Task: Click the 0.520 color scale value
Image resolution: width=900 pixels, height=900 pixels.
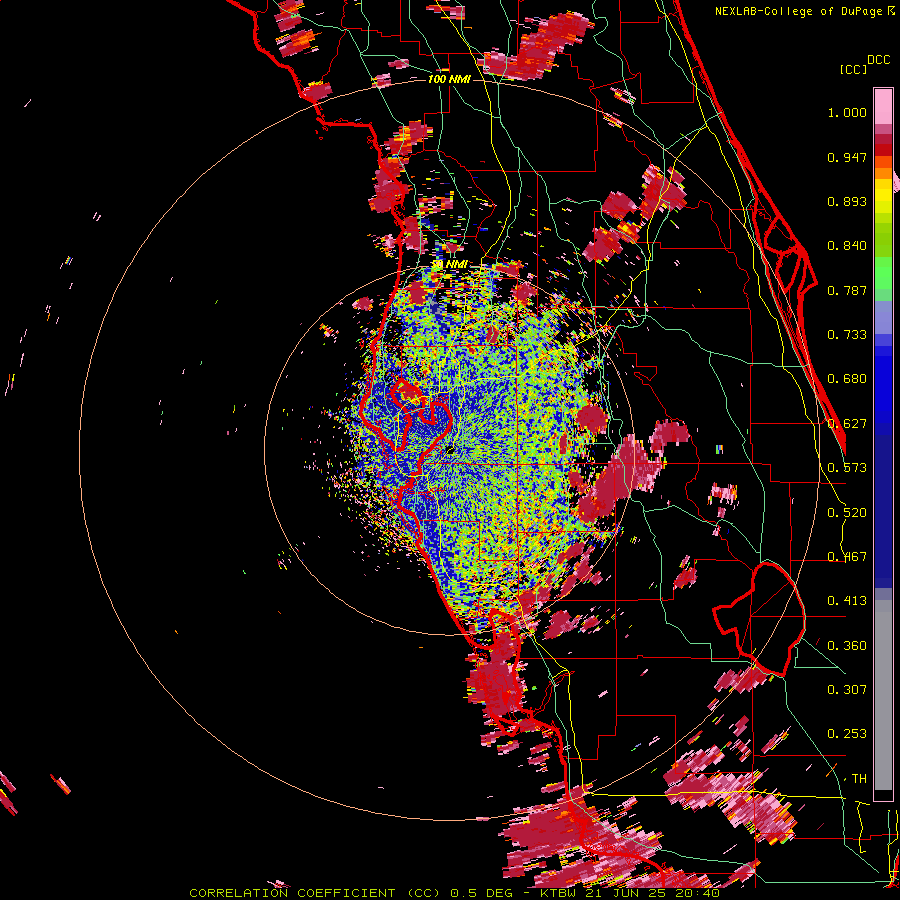Action: click(x=847, y=513)
